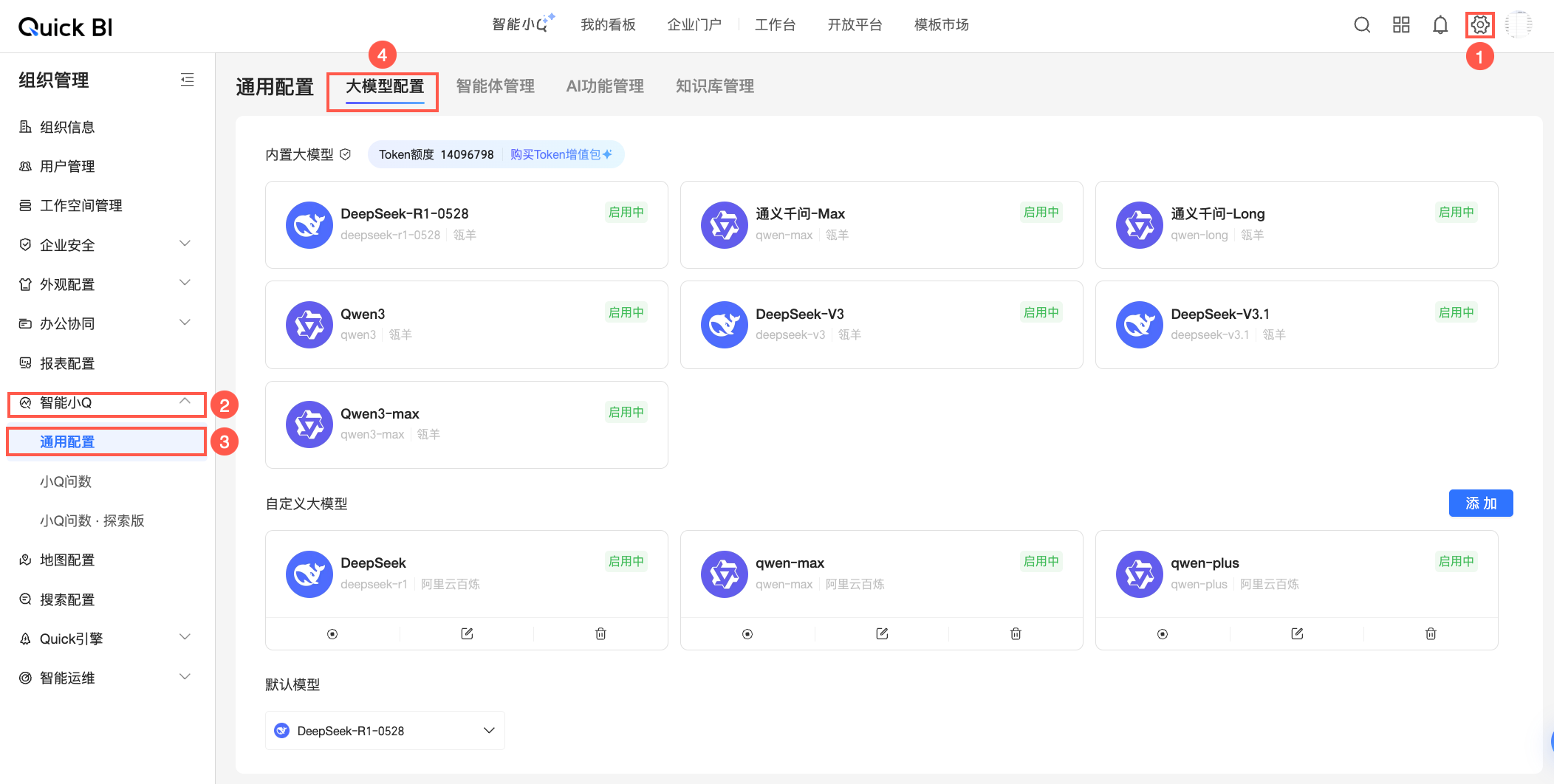
Task: Click the Quick BI logo
Action: click(66, 27)
